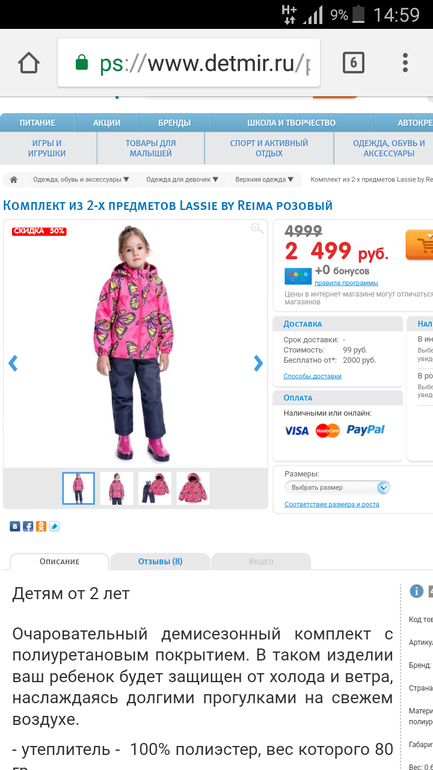Click the home breadcrumb icon
This screenshot has height=770, width=433.
point(14,180)
